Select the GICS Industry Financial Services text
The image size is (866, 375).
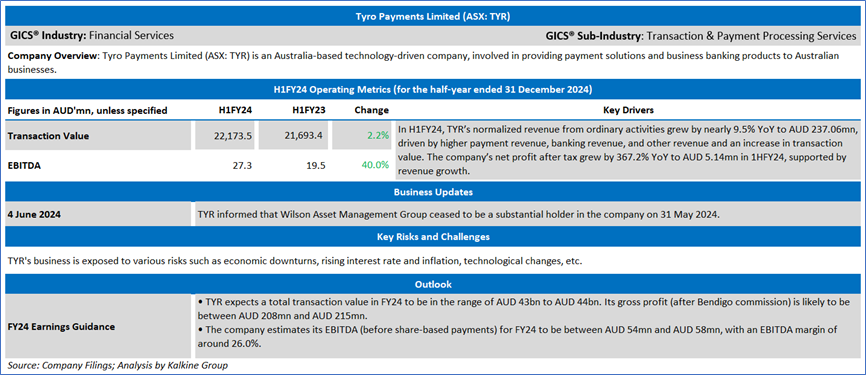point(92,36)
